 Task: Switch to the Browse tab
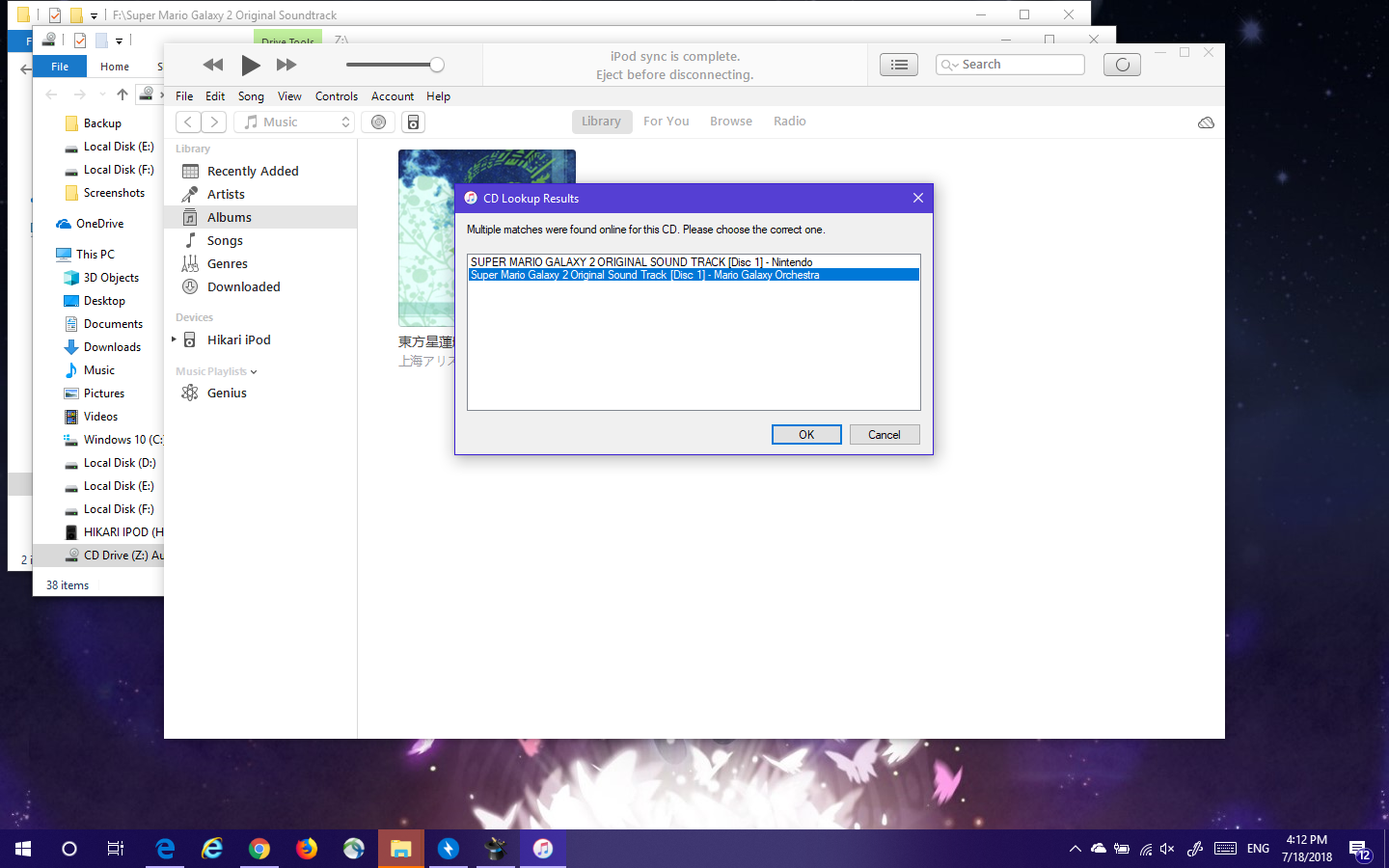click(x=731, y=122)
